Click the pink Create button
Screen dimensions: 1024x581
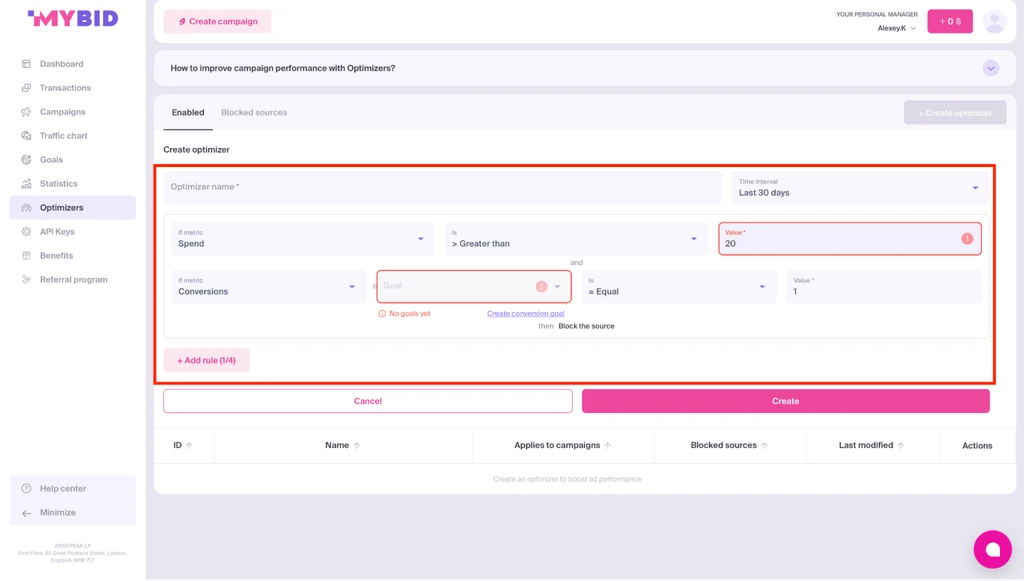point(786,401)
